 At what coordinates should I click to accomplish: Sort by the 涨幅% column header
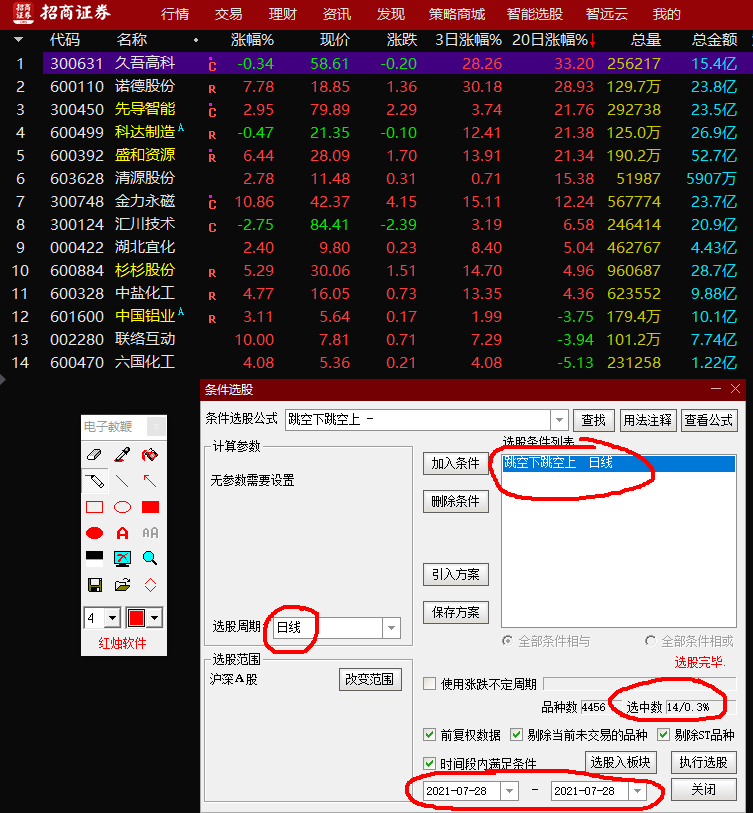[252, 40]
